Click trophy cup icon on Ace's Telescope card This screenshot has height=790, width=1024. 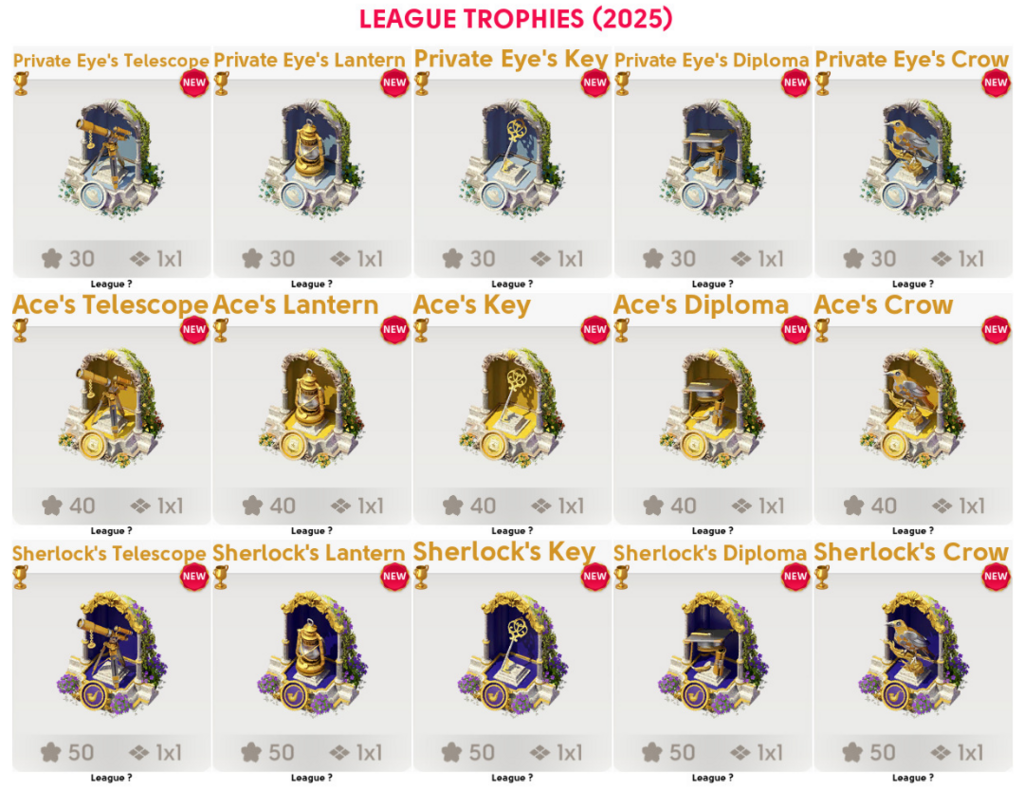tap(20, 330)
